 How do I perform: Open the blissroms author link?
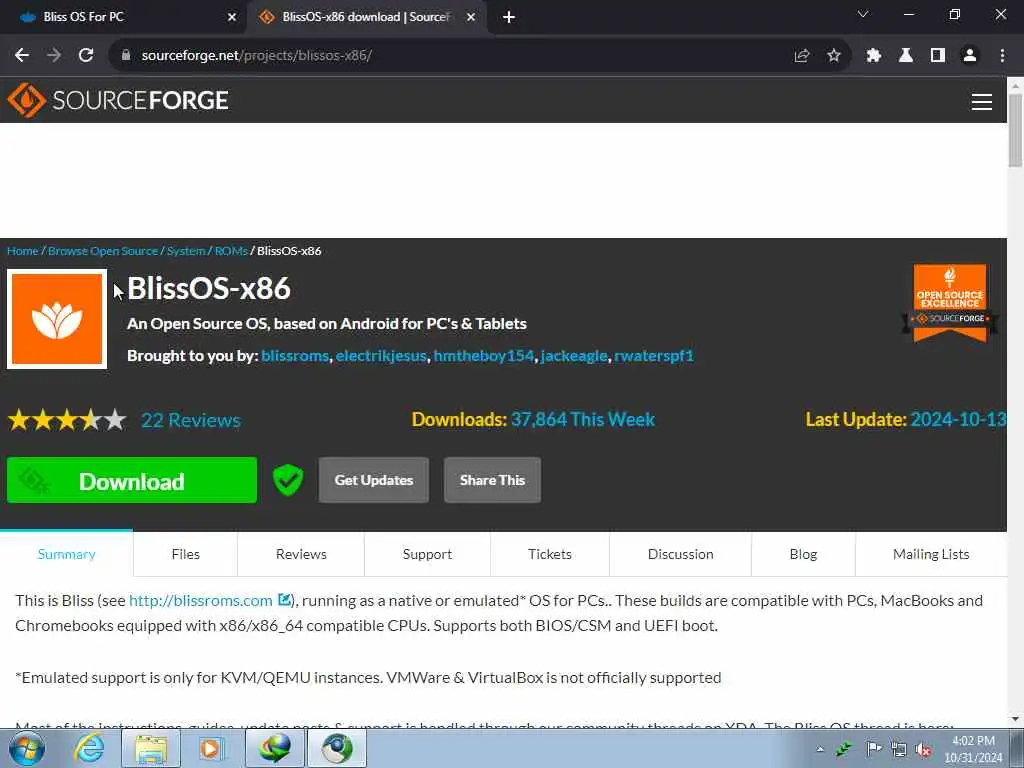(295, 356)
